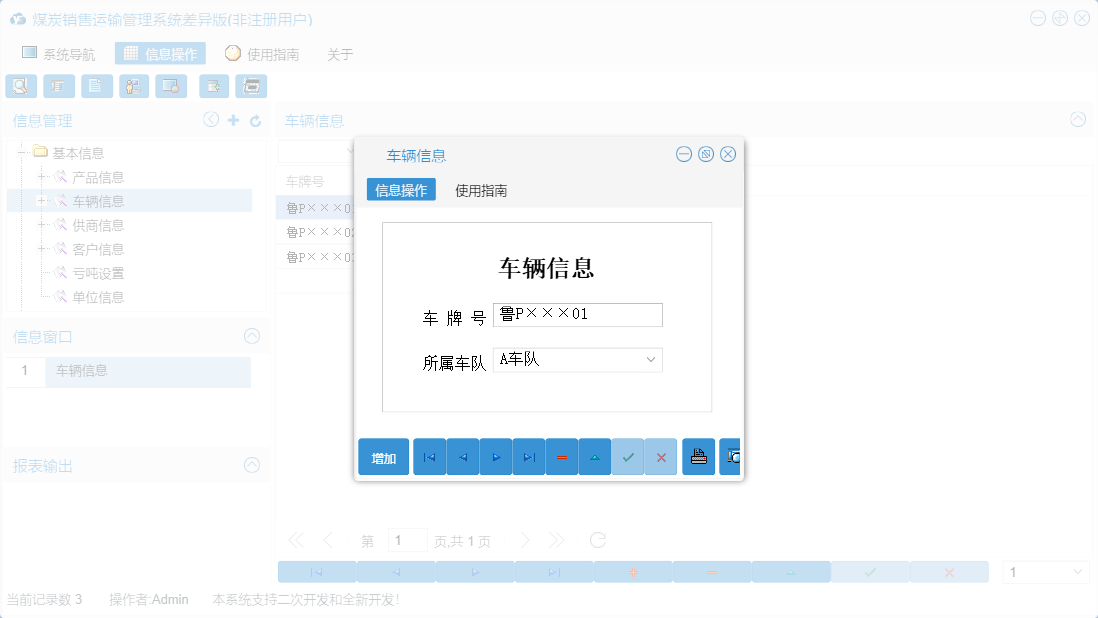Image resolution: width=1098 pixels, height=618 pixels.
Task: Cancel edits with the red X icon
Action: click(661, 456)
